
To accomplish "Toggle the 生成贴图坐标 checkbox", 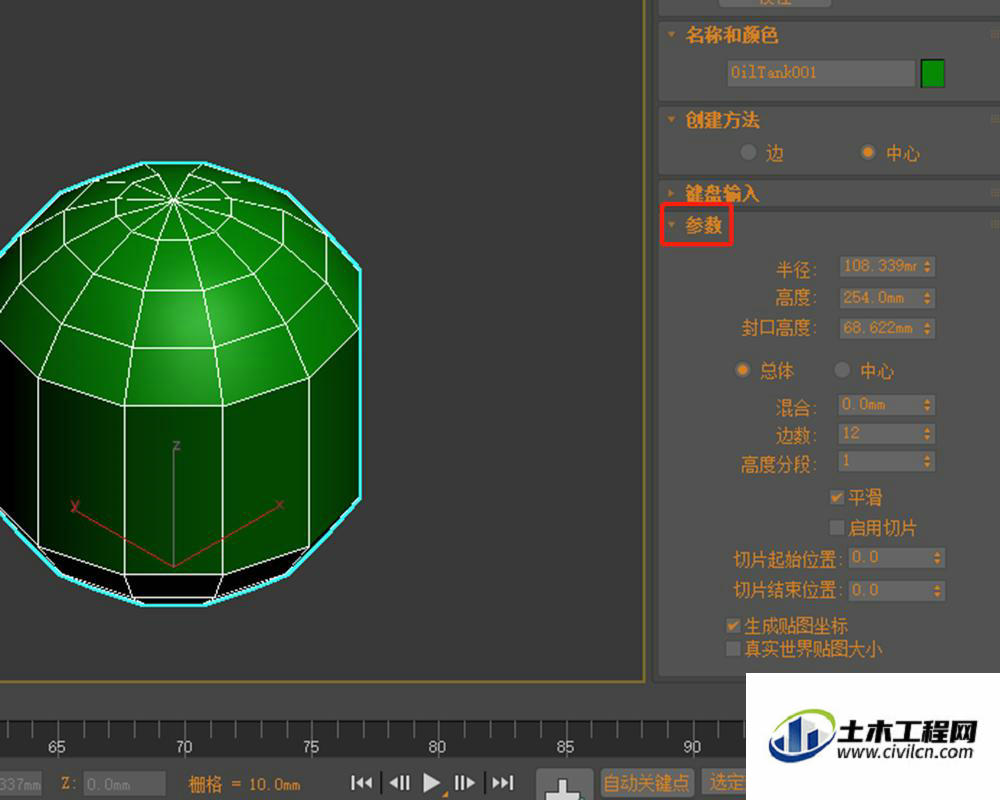I will (733, 626).
